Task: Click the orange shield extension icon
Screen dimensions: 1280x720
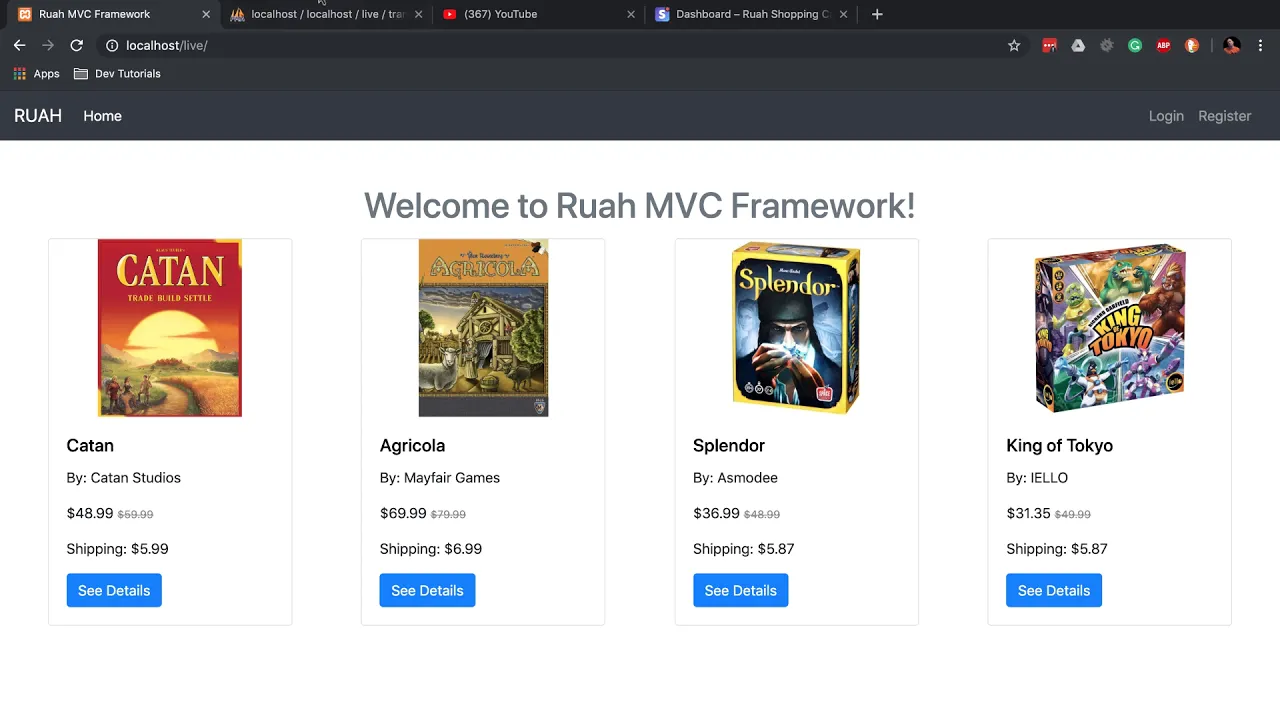Action: tap(1192, 45)
